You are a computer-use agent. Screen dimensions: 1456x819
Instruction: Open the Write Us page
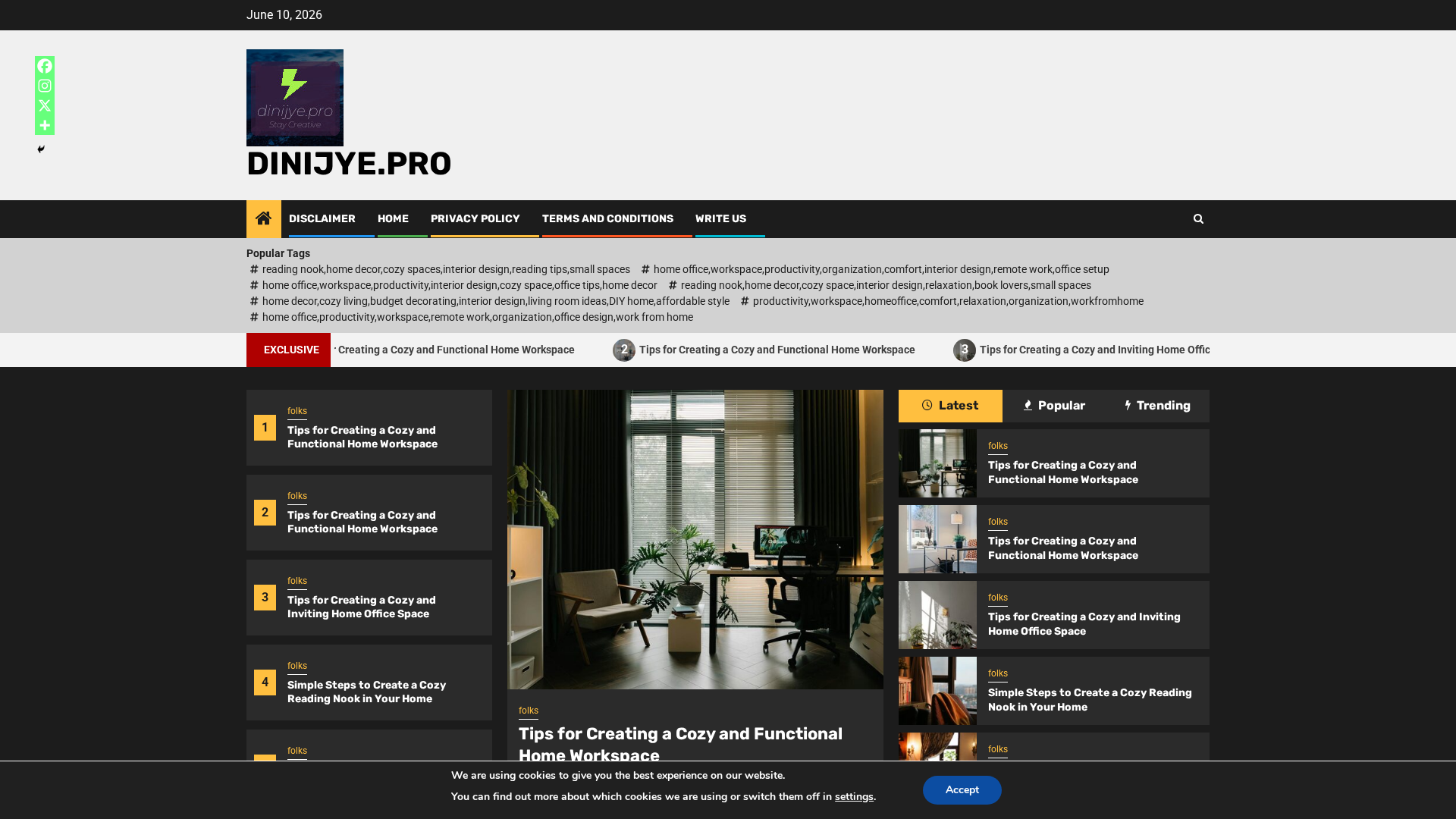[720, 219]
